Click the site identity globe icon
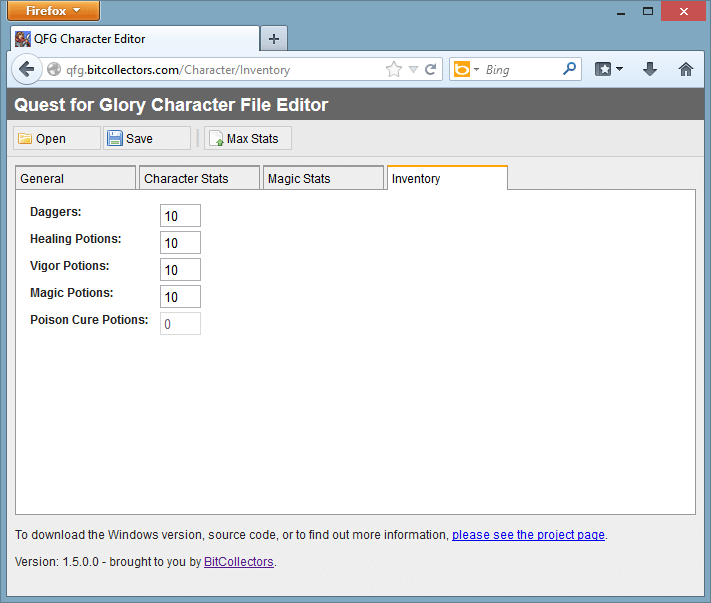Image resolution: width=711 pixels, height=603 pixels. [54, 69]
